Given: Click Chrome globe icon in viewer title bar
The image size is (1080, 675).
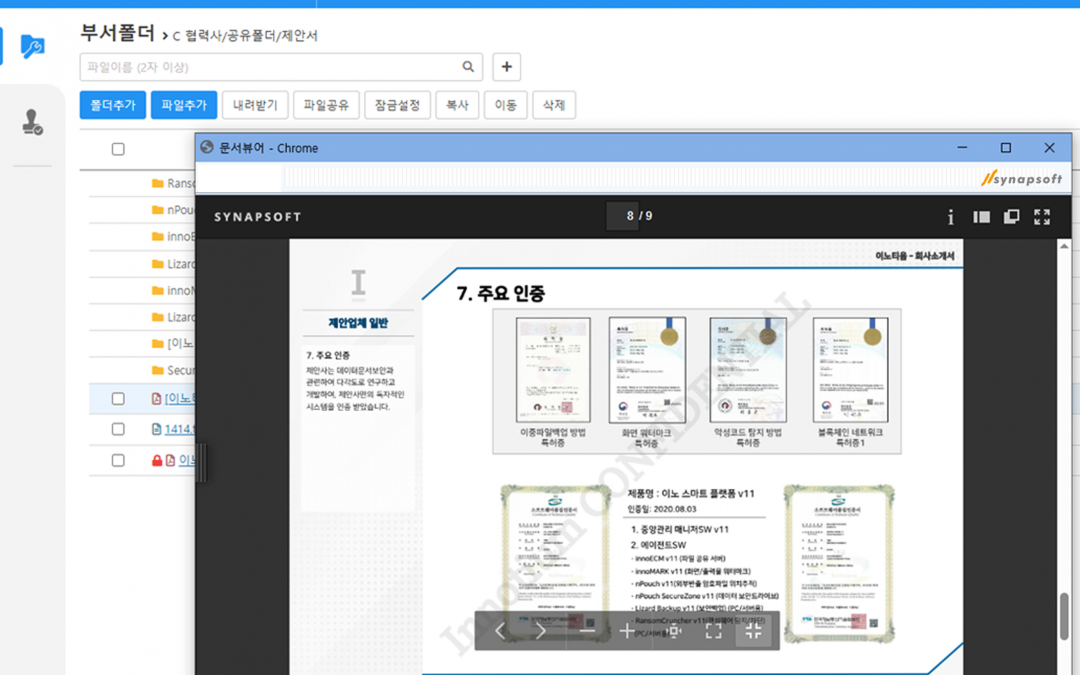Looking at the screenshot, I should point(207,147).
